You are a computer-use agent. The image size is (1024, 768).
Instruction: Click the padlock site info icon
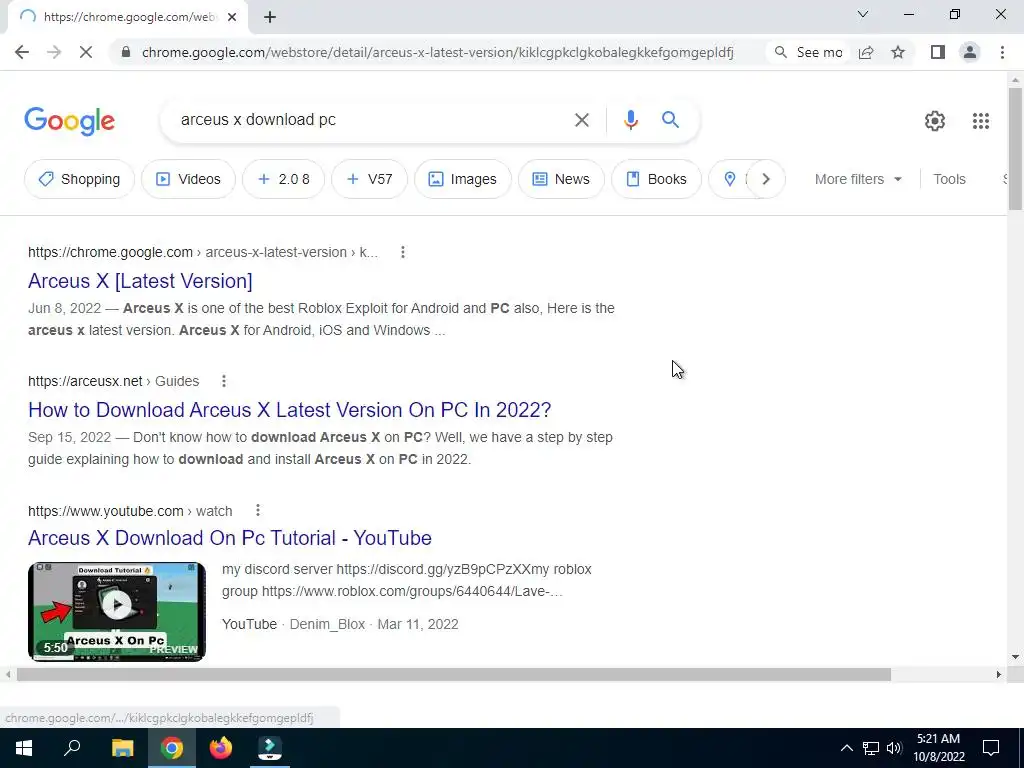[127, 52]
